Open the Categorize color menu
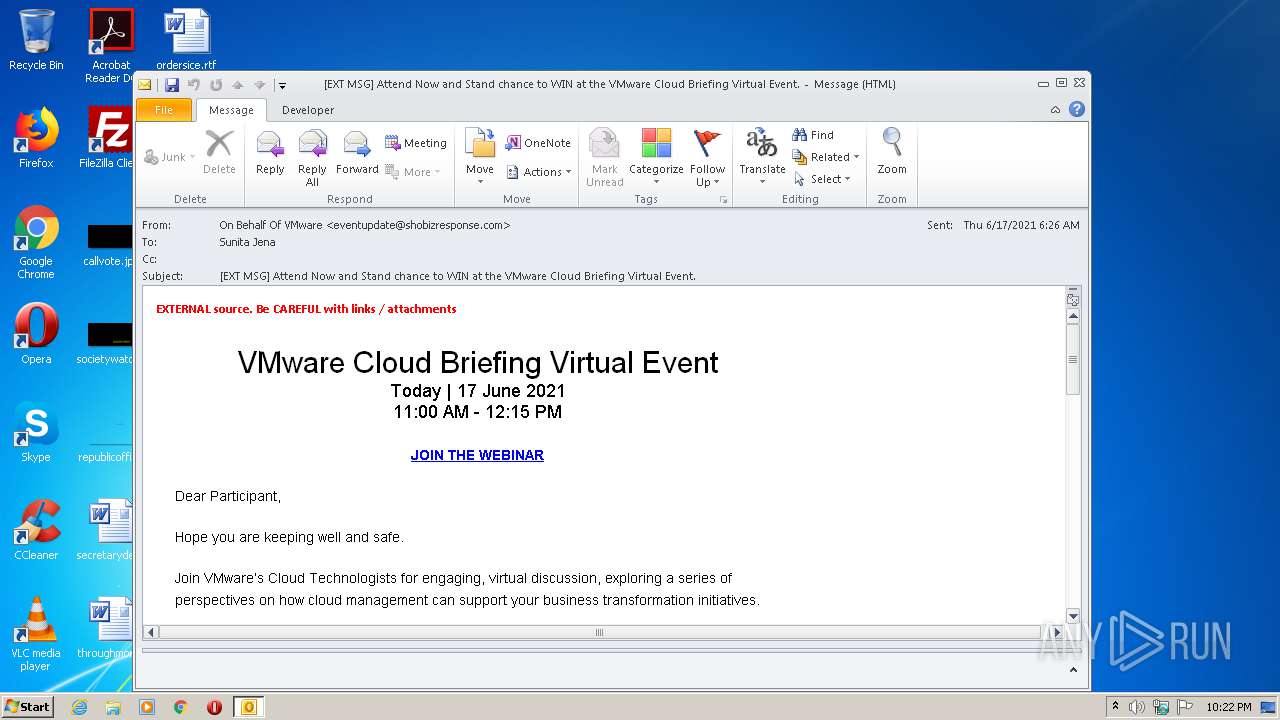This screenshot has width=1280, height=720. pyautogui.click(x=656, y=157)
